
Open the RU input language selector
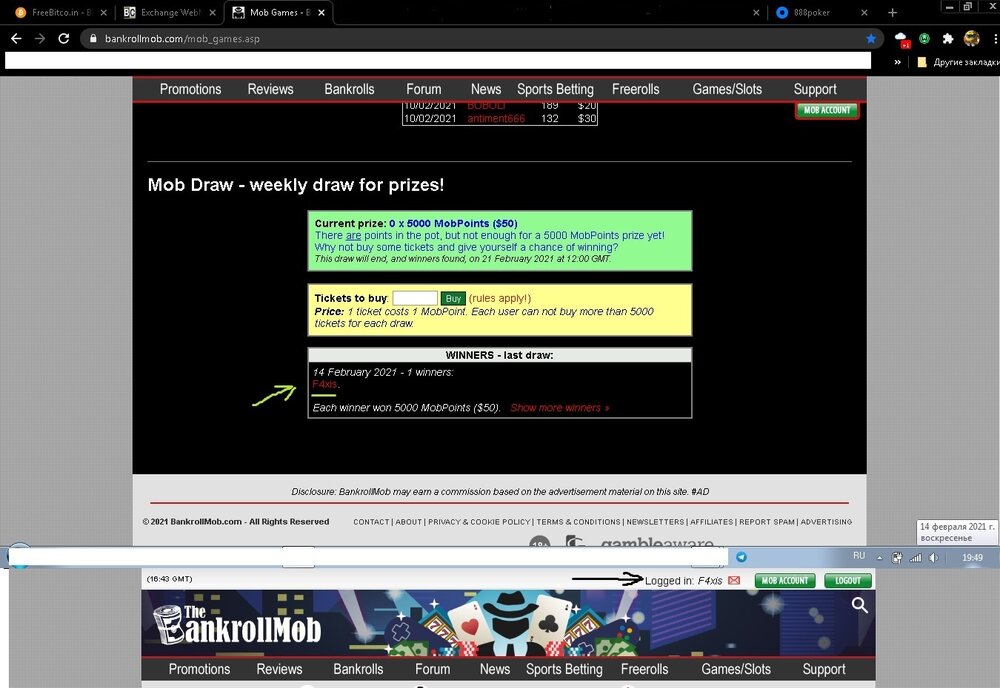click(858, 555)
